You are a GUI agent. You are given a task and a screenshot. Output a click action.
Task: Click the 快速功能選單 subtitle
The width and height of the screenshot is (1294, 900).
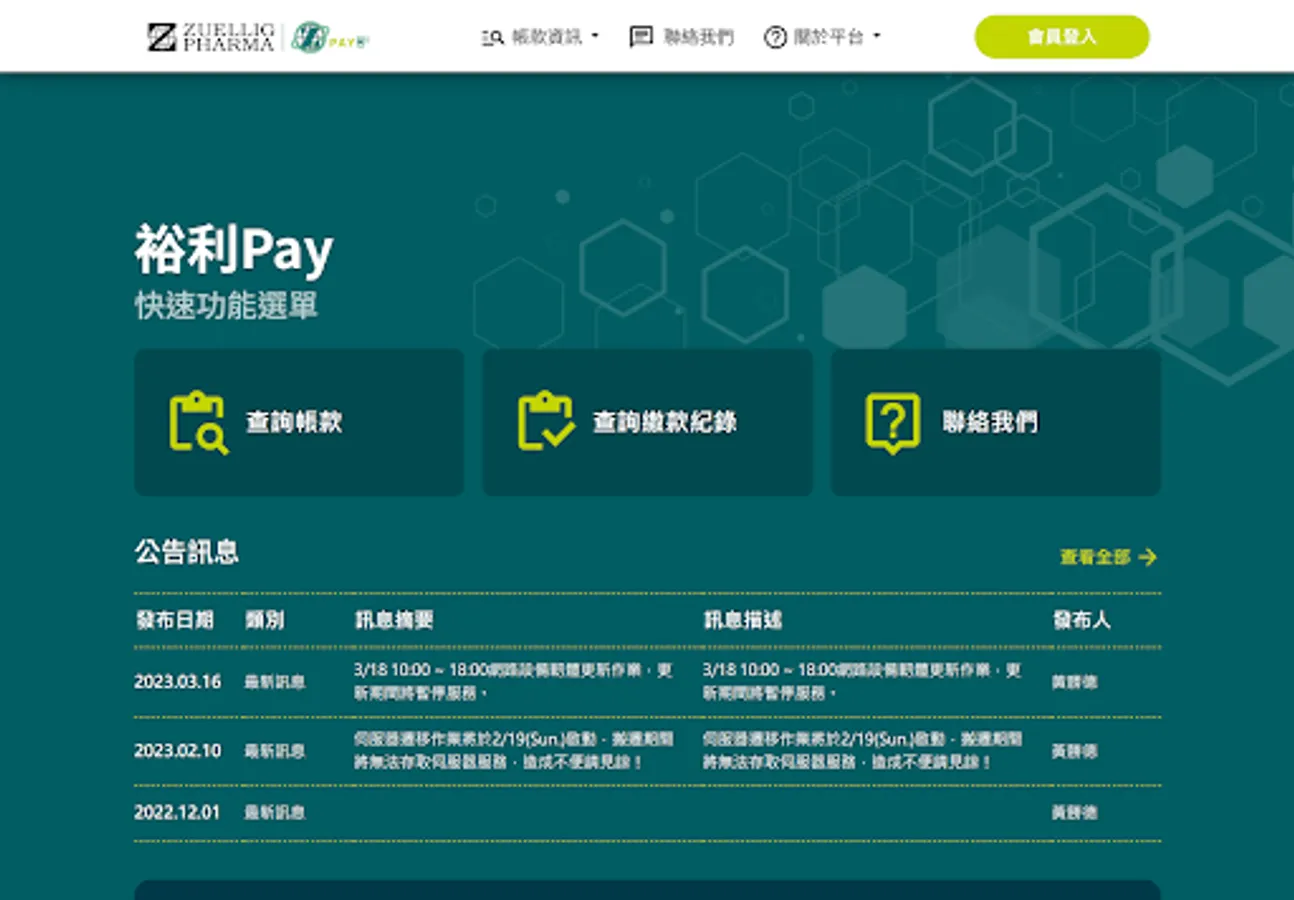tap(227, 306)
